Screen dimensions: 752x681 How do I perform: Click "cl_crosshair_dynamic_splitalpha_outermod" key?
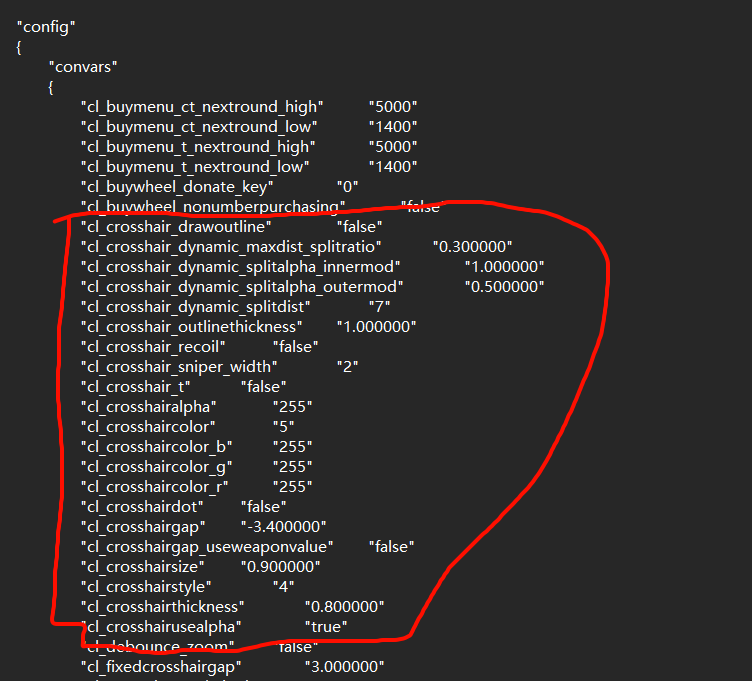click(242, 287)
